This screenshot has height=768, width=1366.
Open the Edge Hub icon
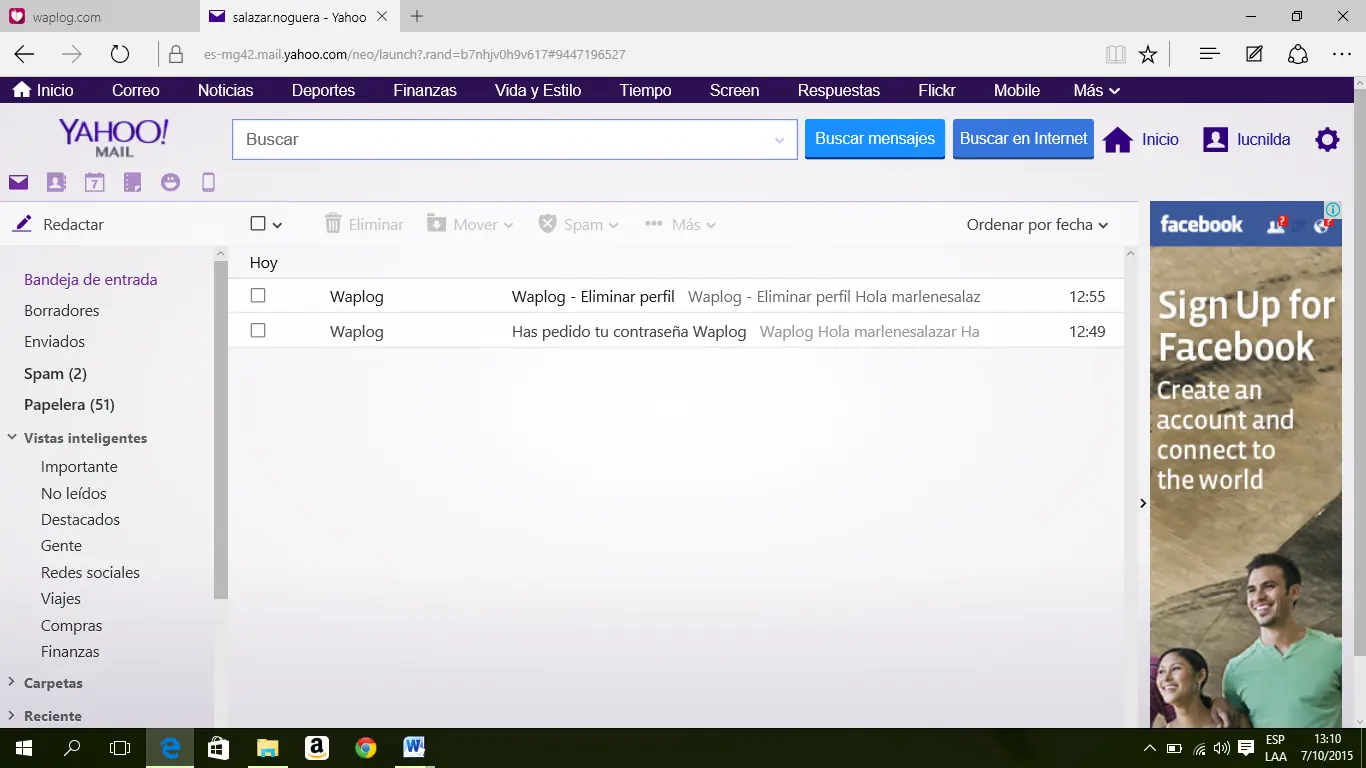(1209, 54)
